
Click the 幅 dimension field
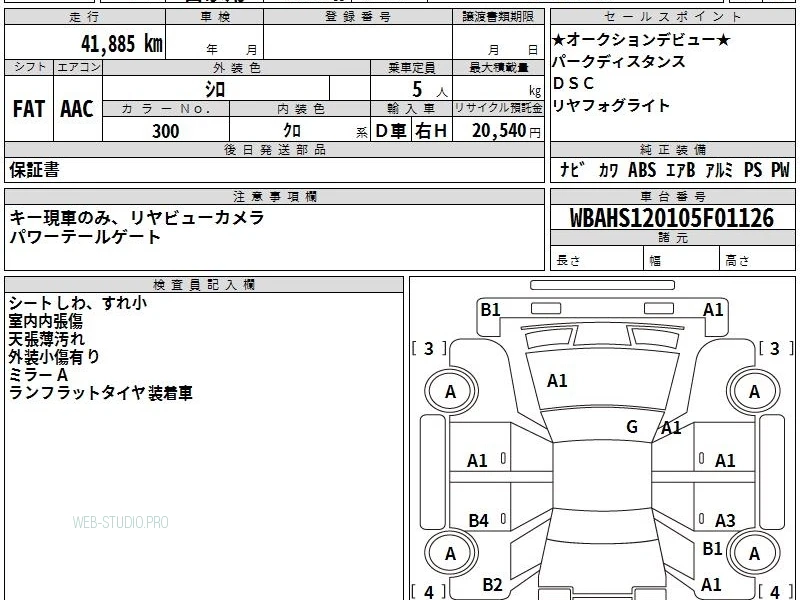(x=682, y=260)
